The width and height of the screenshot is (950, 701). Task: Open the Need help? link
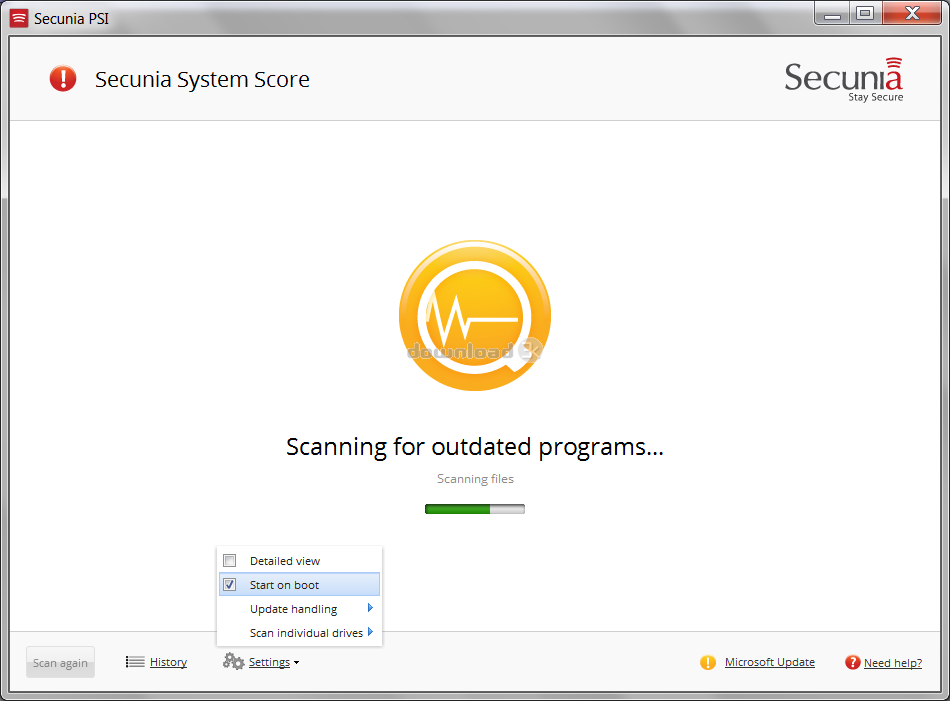pyautogui.click(x=892, y=663)
